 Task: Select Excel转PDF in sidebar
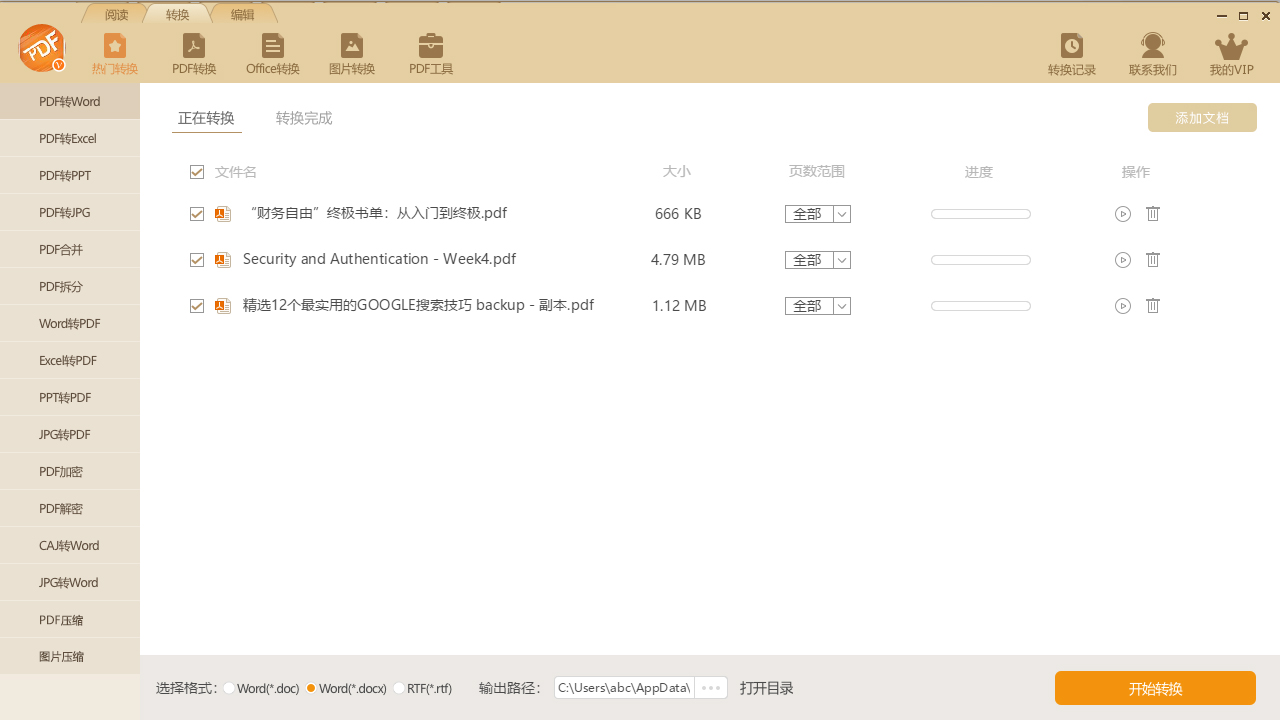point(70,360)
